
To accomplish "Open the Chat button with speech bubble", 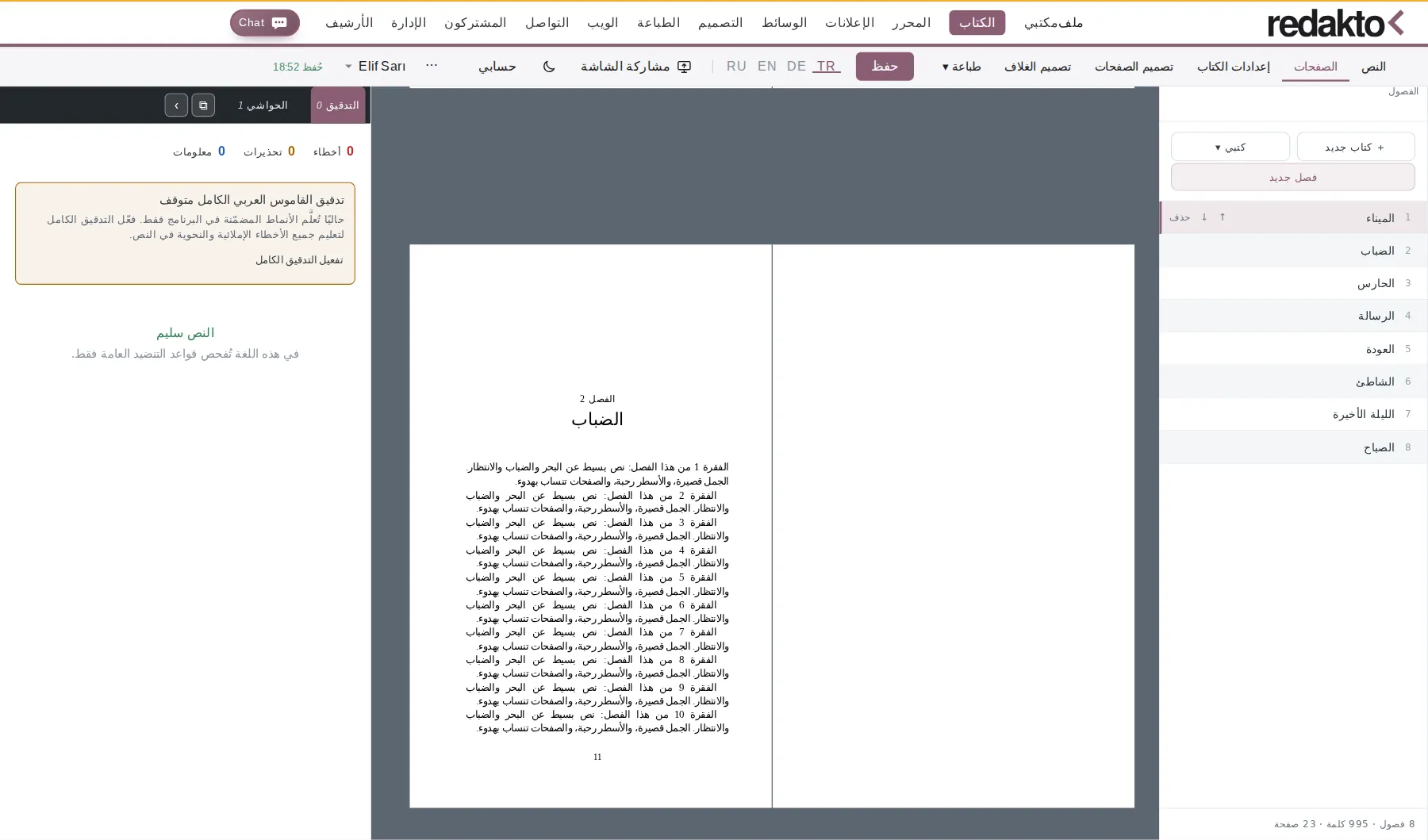I will point(265,23).
